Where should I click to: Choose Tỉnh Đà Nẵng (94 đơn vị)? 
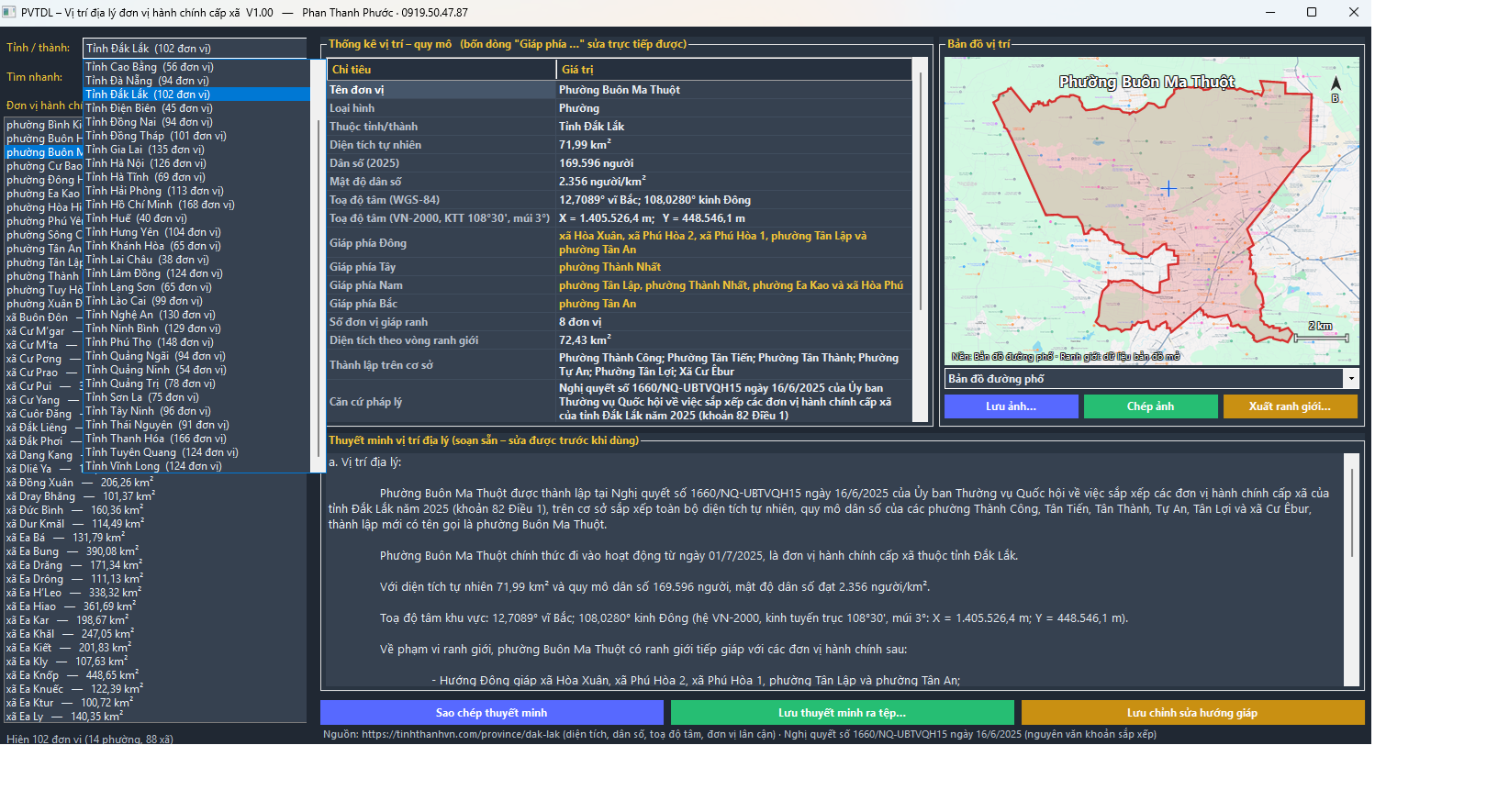[196, 81]
